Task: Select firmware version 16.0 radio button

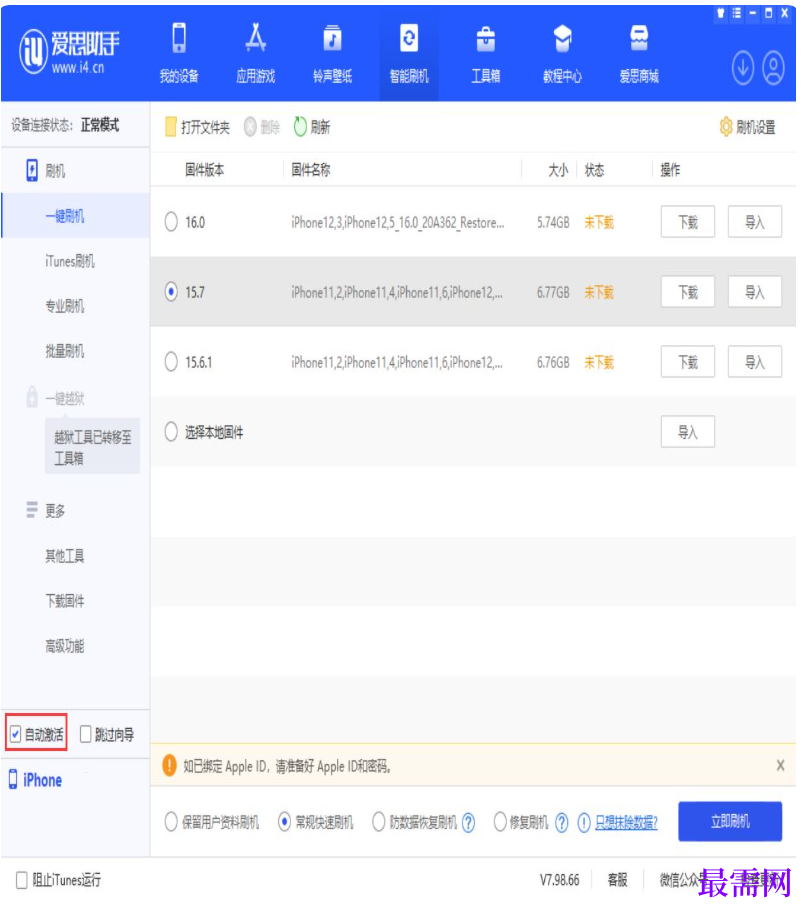Action: (171, 222)
